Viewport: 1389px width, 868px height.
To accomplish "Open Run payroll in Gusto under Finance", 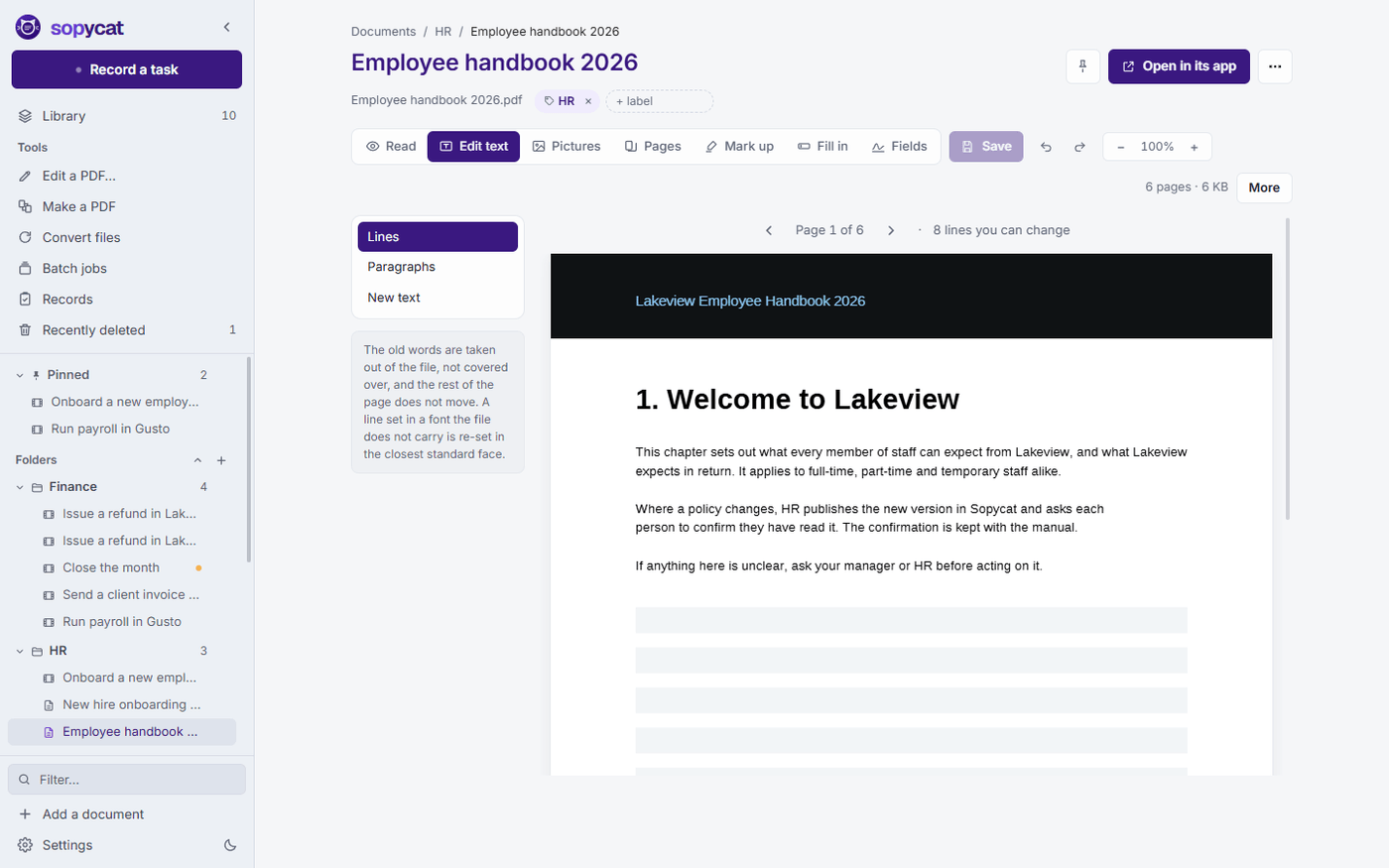I will coord(122,621).
